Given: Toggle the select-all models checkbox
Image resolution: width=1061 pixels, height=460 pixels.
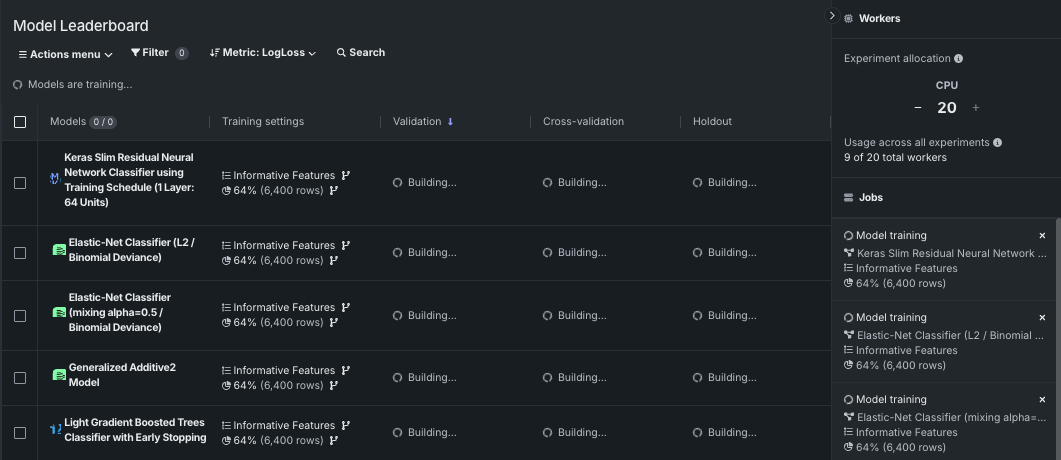Looking at the screenshot, I should (20, 122).
